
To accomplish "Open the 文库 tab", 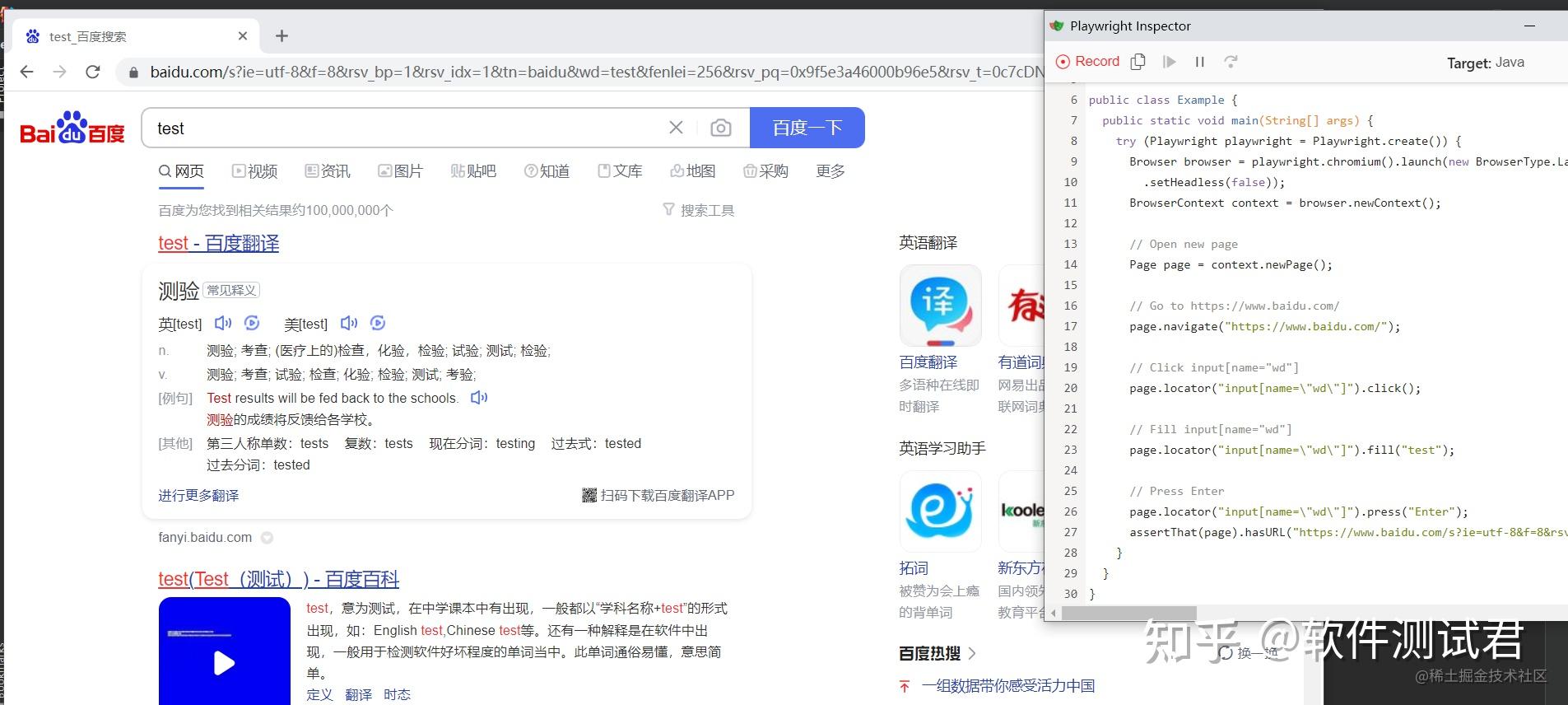I will click(620, 171).
